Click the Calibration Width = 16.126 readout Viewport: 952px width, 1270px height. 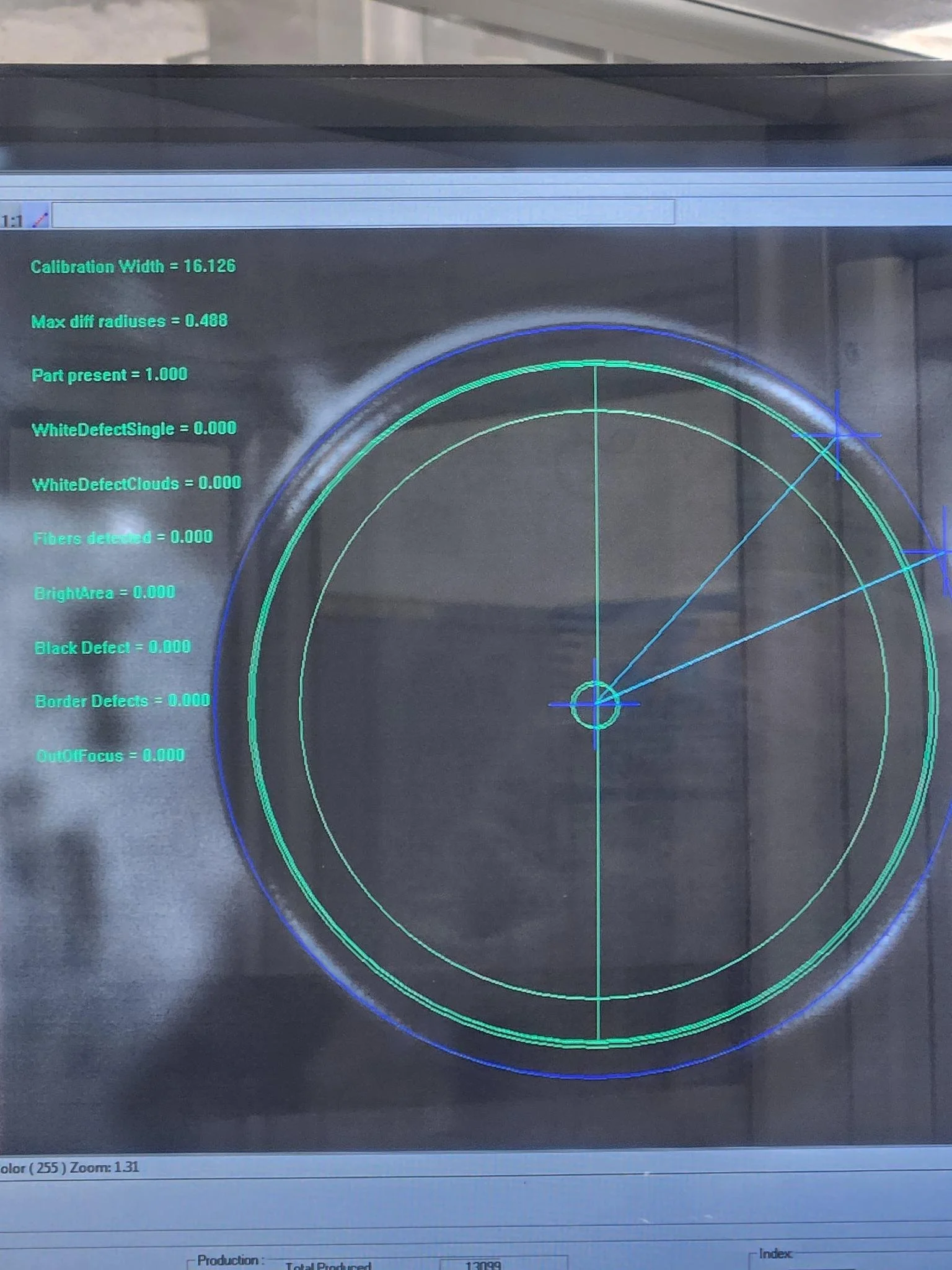coord(133,267)
